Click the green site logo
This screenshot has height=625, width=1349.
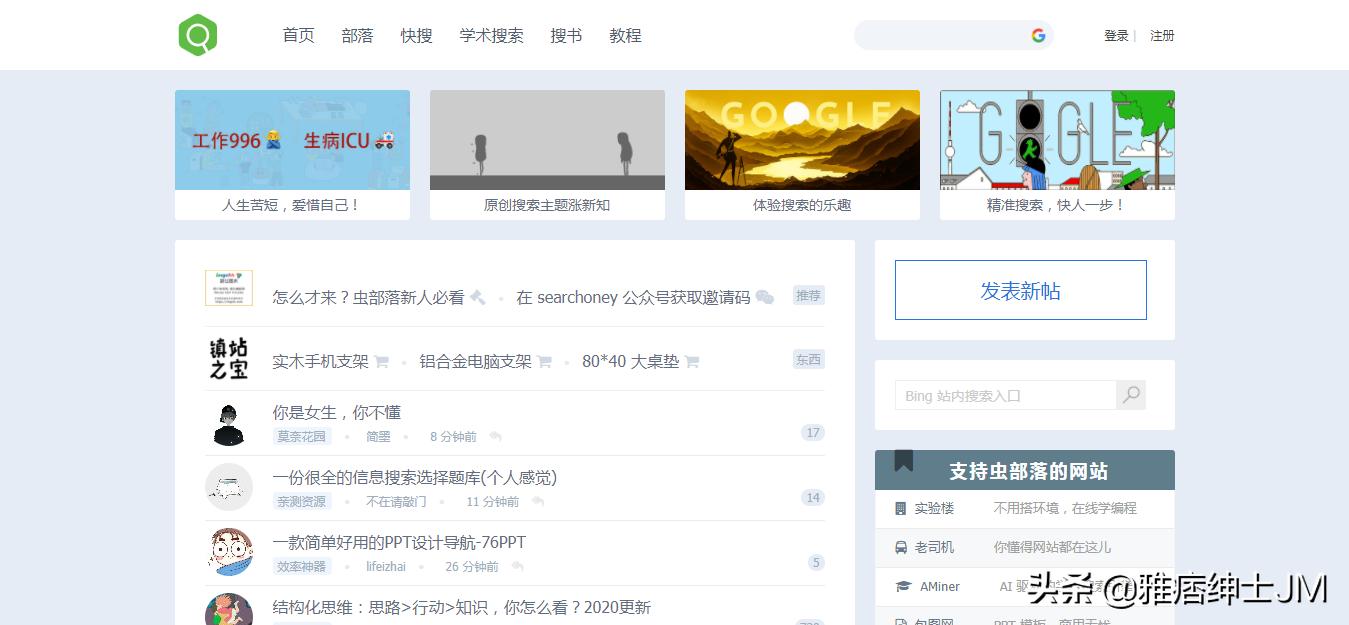click(197, 34)
